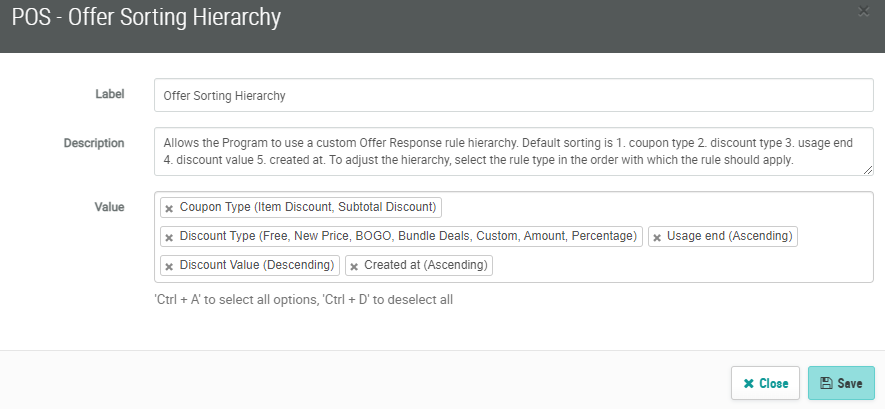Remove the Discount Type tag

click(x=169, y=237)
